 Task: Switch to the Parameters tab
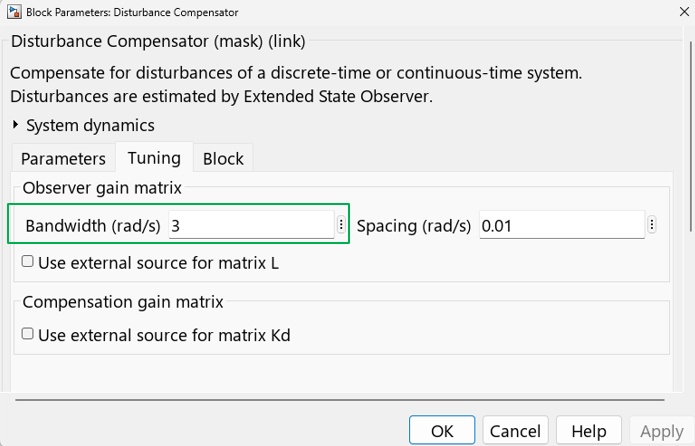[63, 158]
